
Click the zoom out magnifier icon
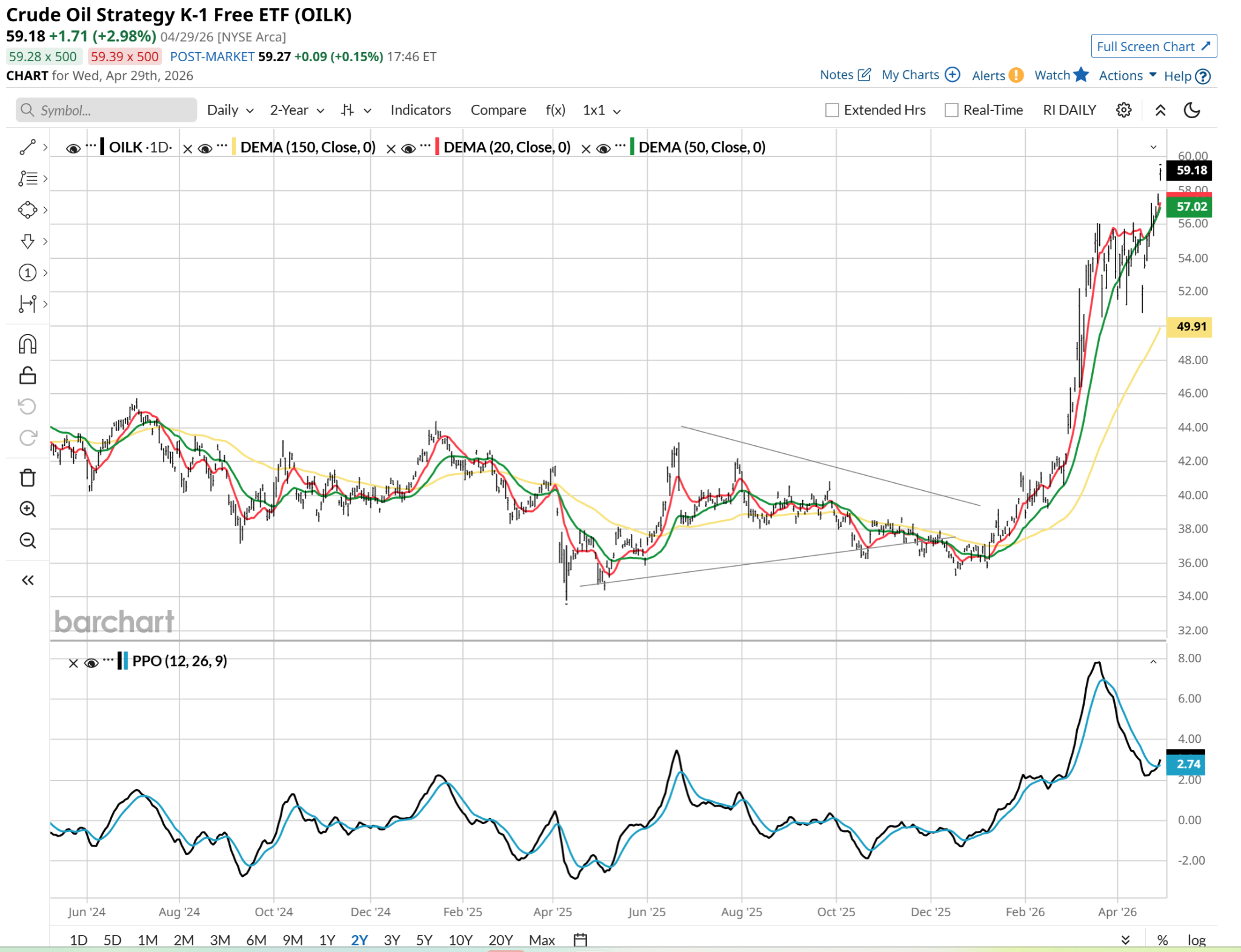click(x=27, y=540)
